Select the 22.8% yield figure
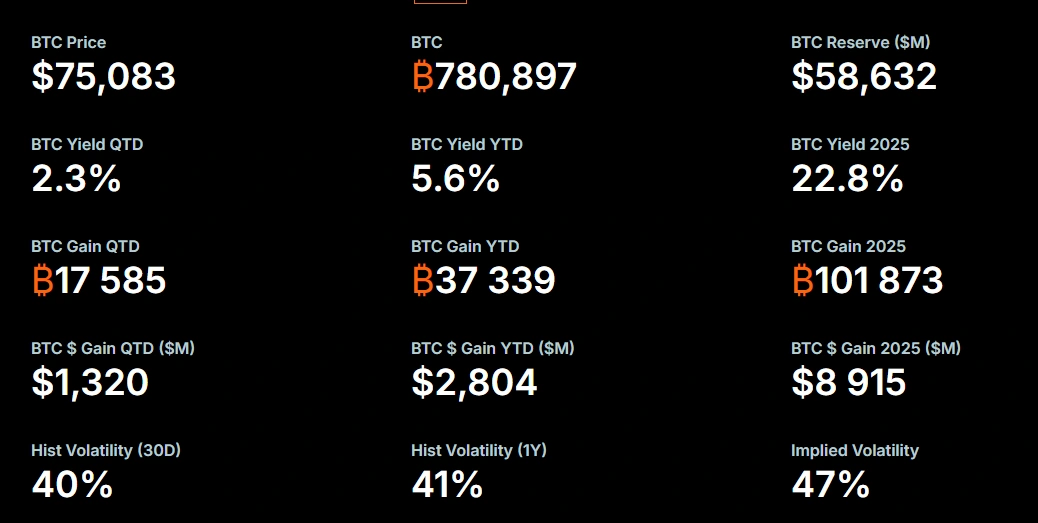This screenshot has height=523, width=1038. [847, 179]
